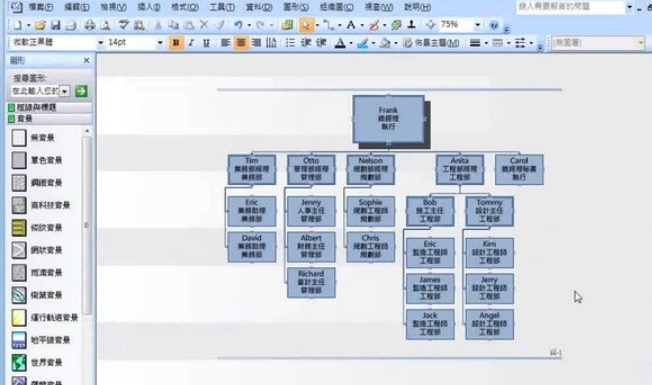Toggle Italic formatting

point(191,42)
